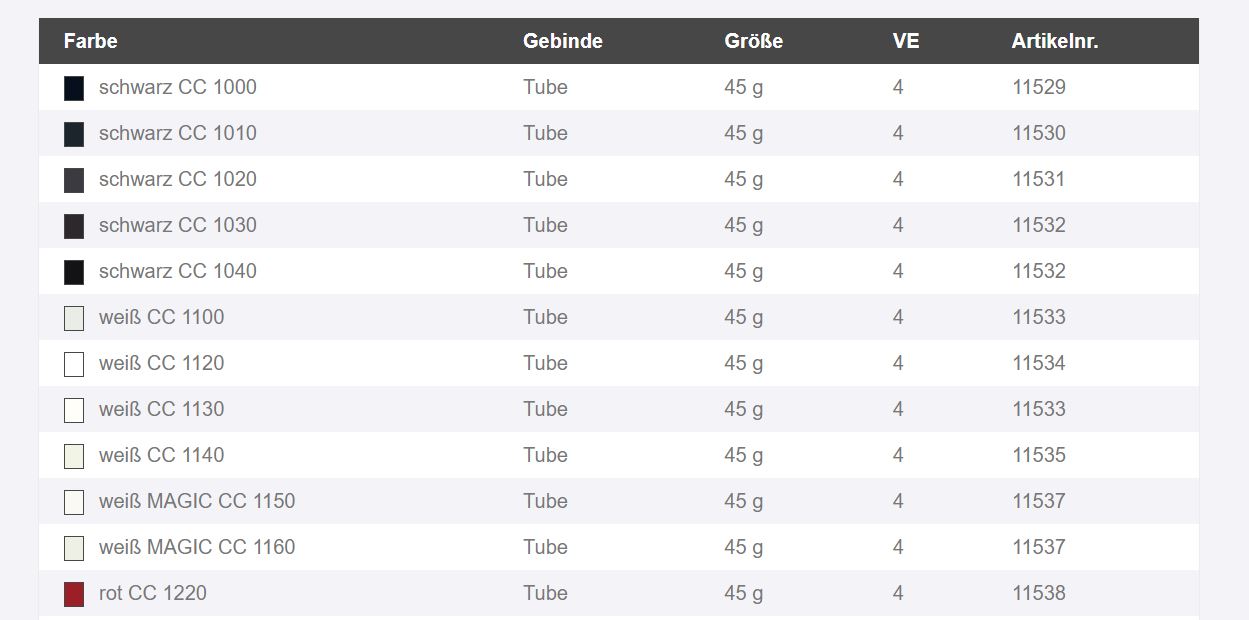Select the schwarz CC 1010 color swatch

[x=74, y=134]
